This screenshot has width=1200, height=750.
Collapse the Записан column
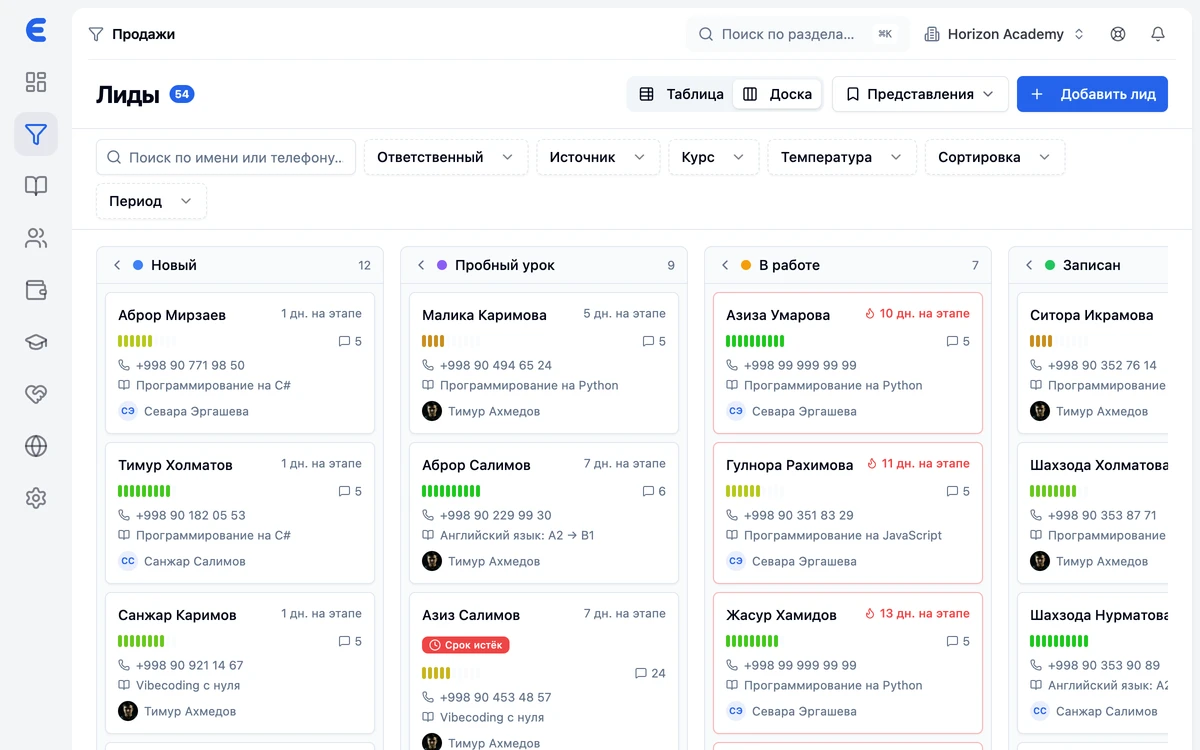tap(1029, 265)
